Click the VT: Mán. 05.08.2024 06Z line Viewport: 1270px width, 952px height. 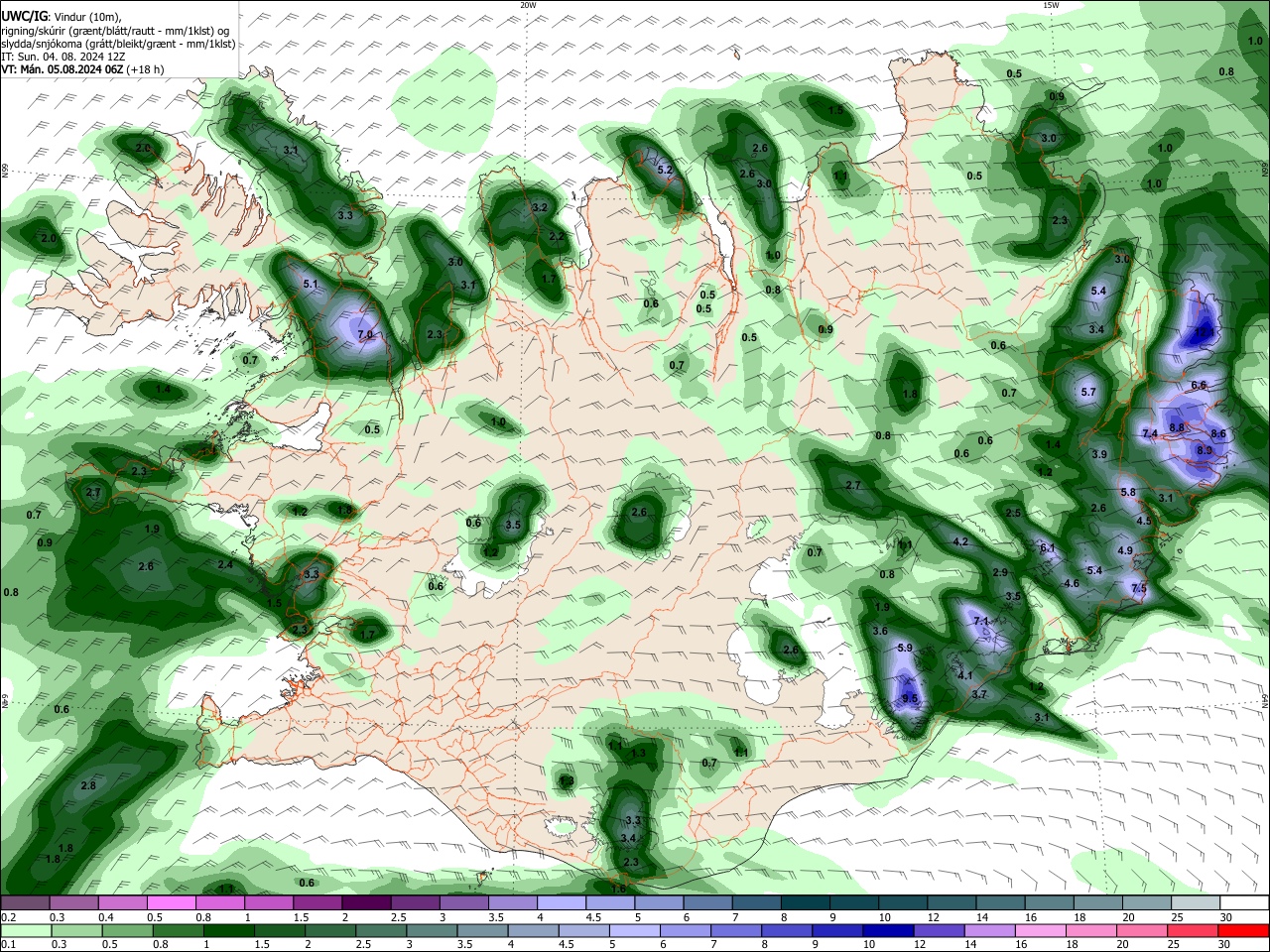[83, 69]
